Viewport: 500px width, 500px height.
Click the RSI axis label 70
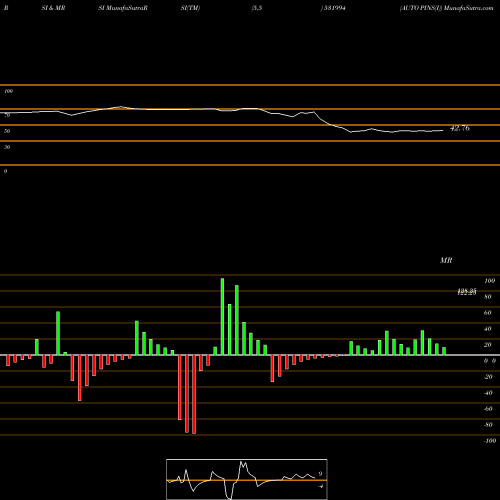coord(7,115)
